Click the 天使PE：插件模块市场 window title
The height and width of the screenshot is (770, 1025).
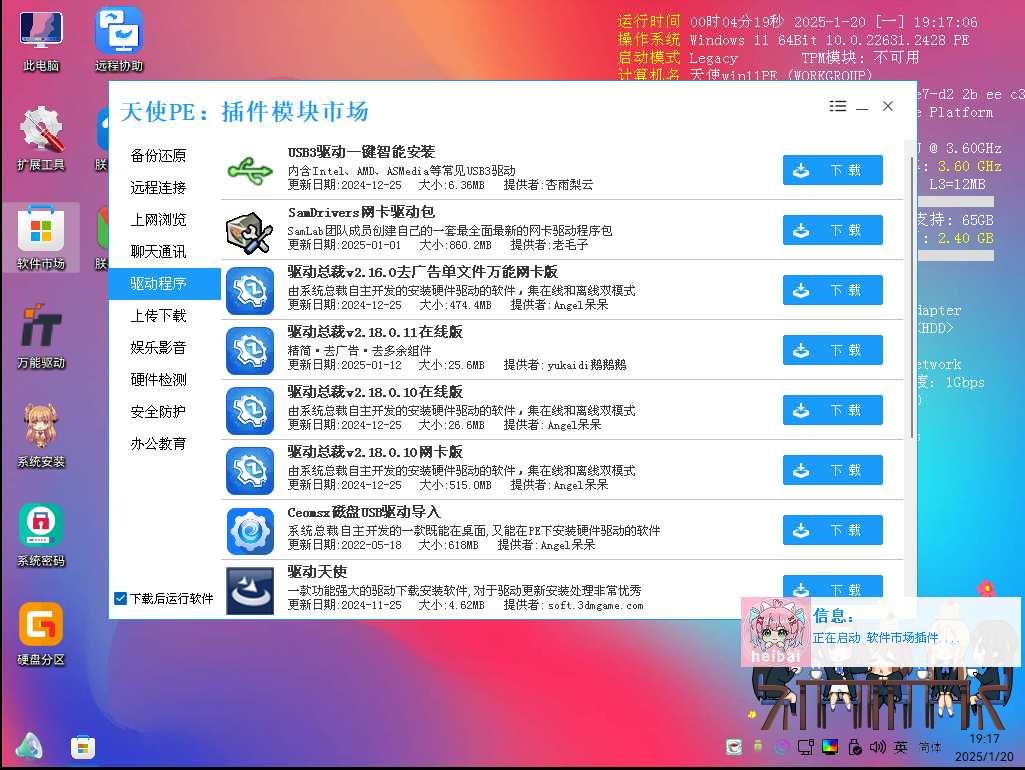pos(244,112)
